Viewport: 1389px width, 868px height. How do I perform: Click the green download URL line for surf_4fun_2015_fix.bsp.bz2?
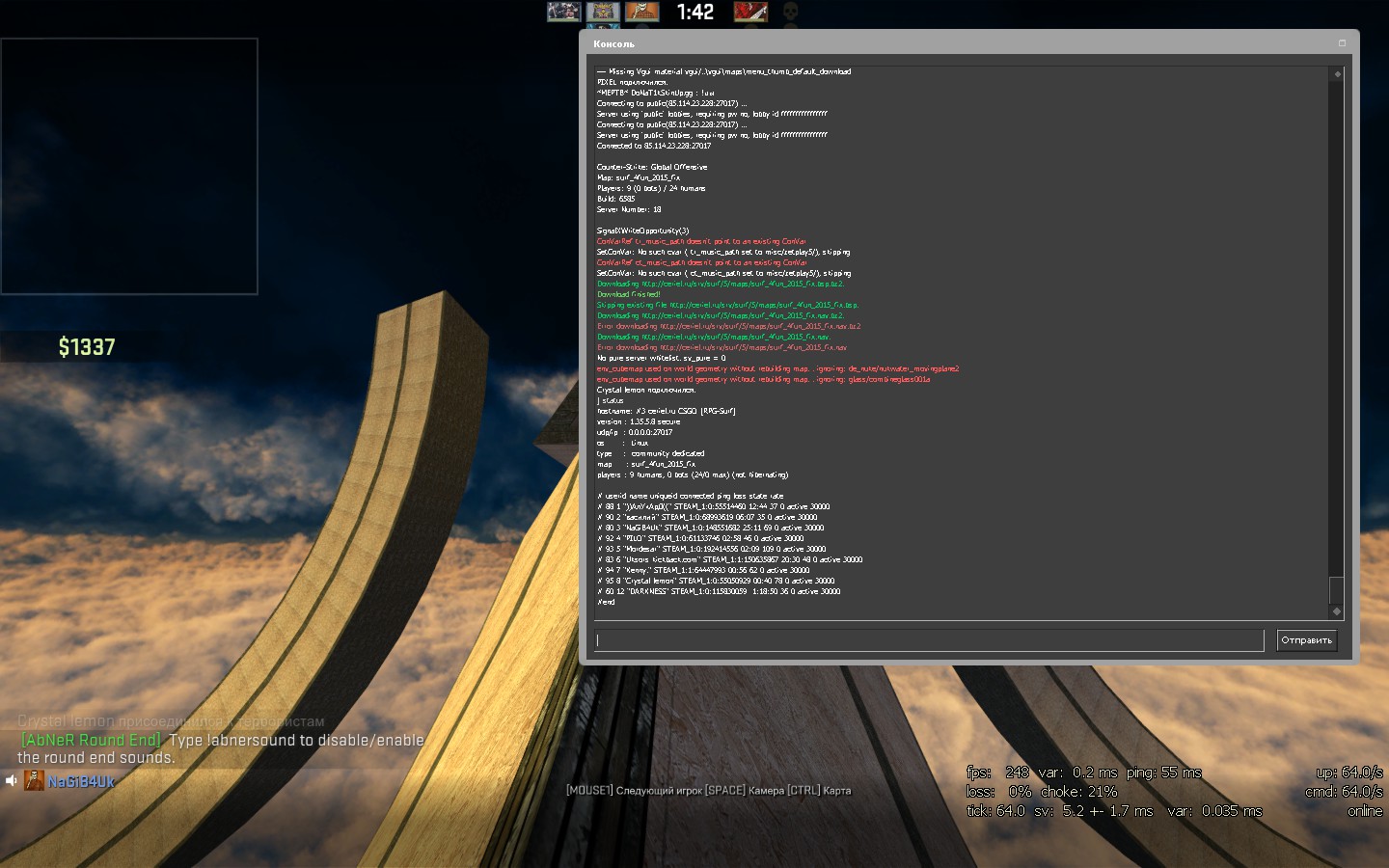(720, 284)
